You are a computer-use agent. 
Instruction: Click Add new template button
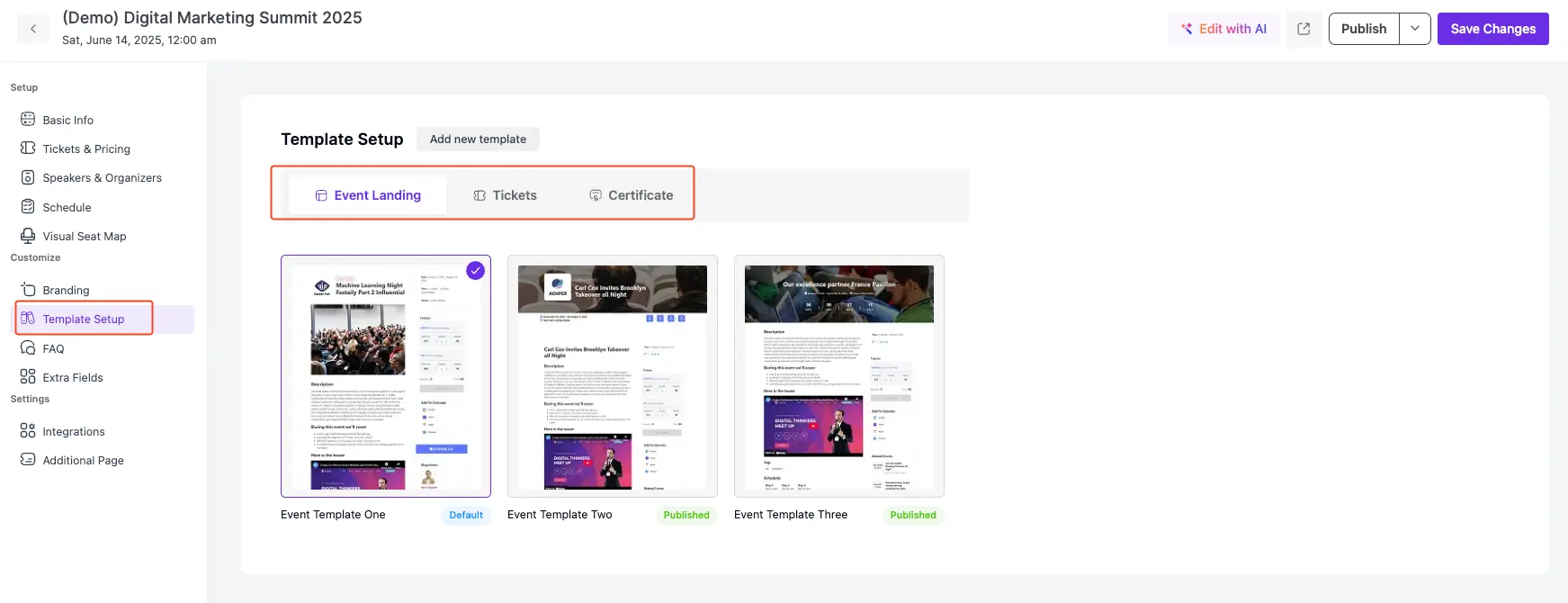coord(478,139)
